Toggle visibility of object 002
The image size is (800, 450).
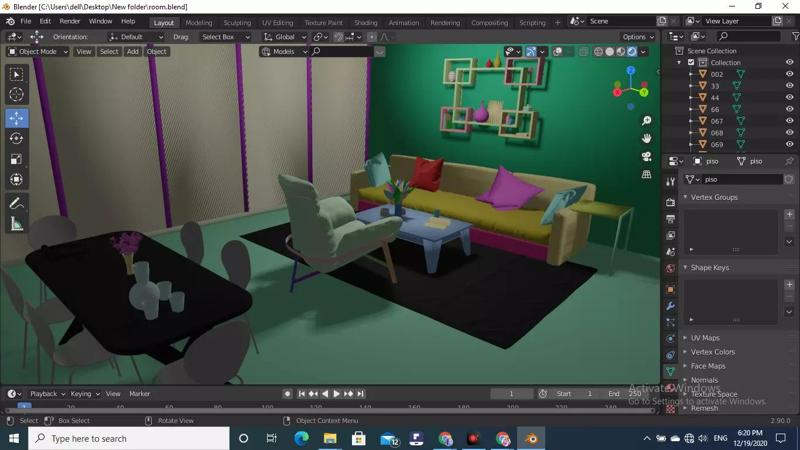pos(789,74)
